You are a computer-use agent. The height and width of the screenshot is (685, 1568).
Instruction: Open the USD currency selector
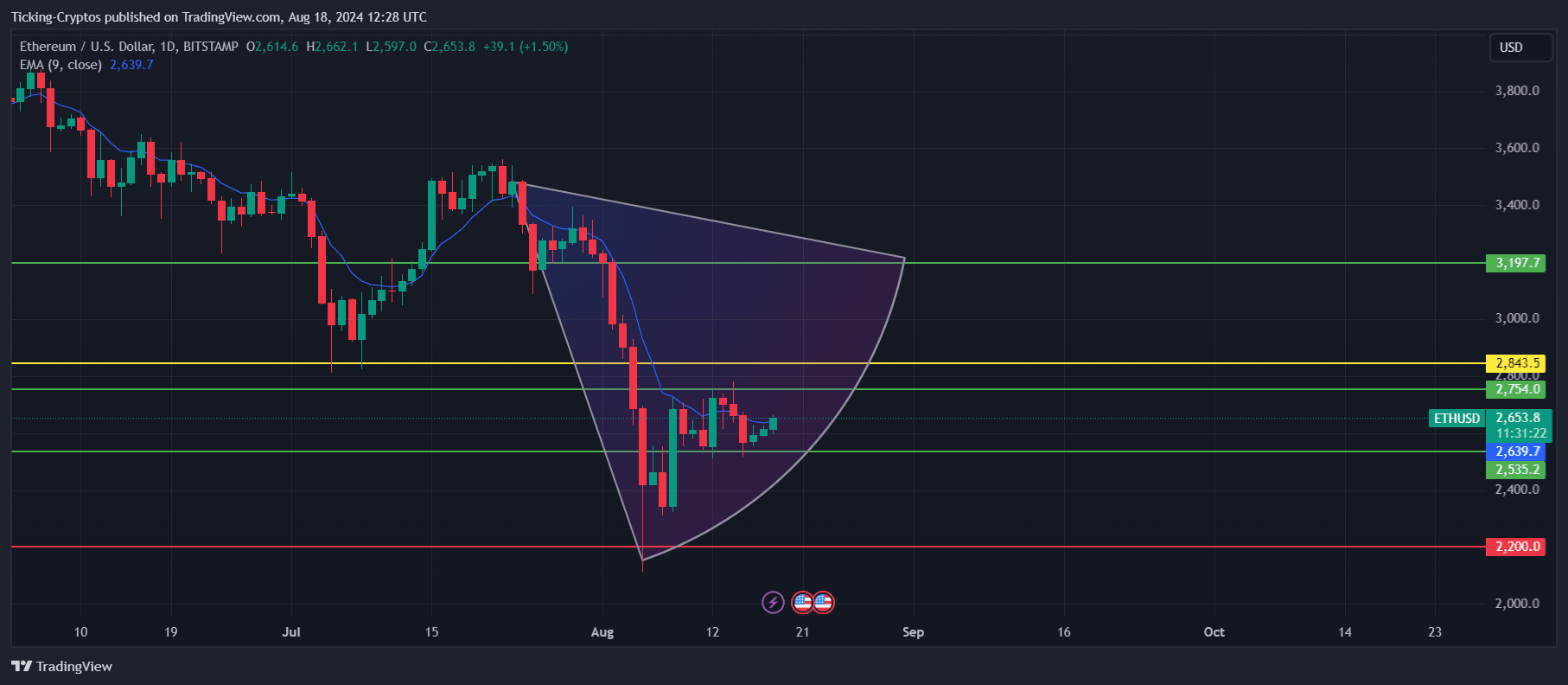(x=1520, y=48)
